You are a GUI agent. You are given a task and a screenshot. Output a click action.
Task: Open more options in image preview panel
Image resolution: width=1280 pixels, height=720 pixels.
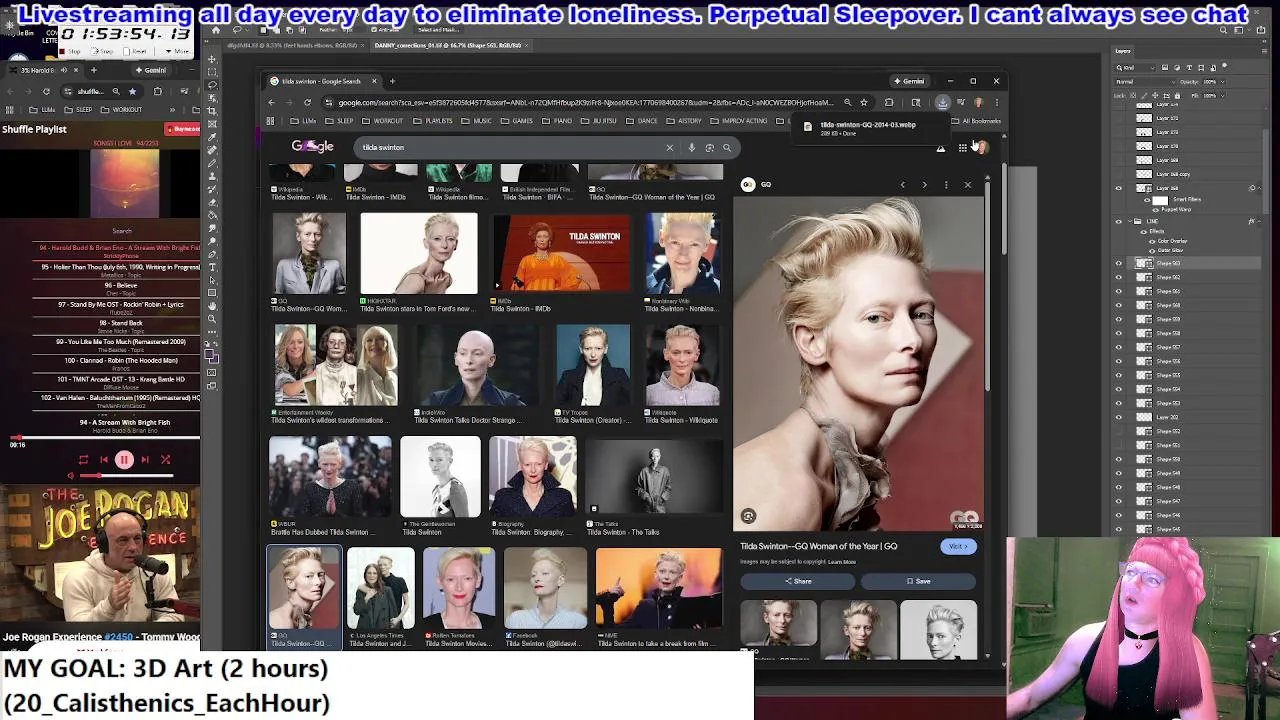pos(946,185)
